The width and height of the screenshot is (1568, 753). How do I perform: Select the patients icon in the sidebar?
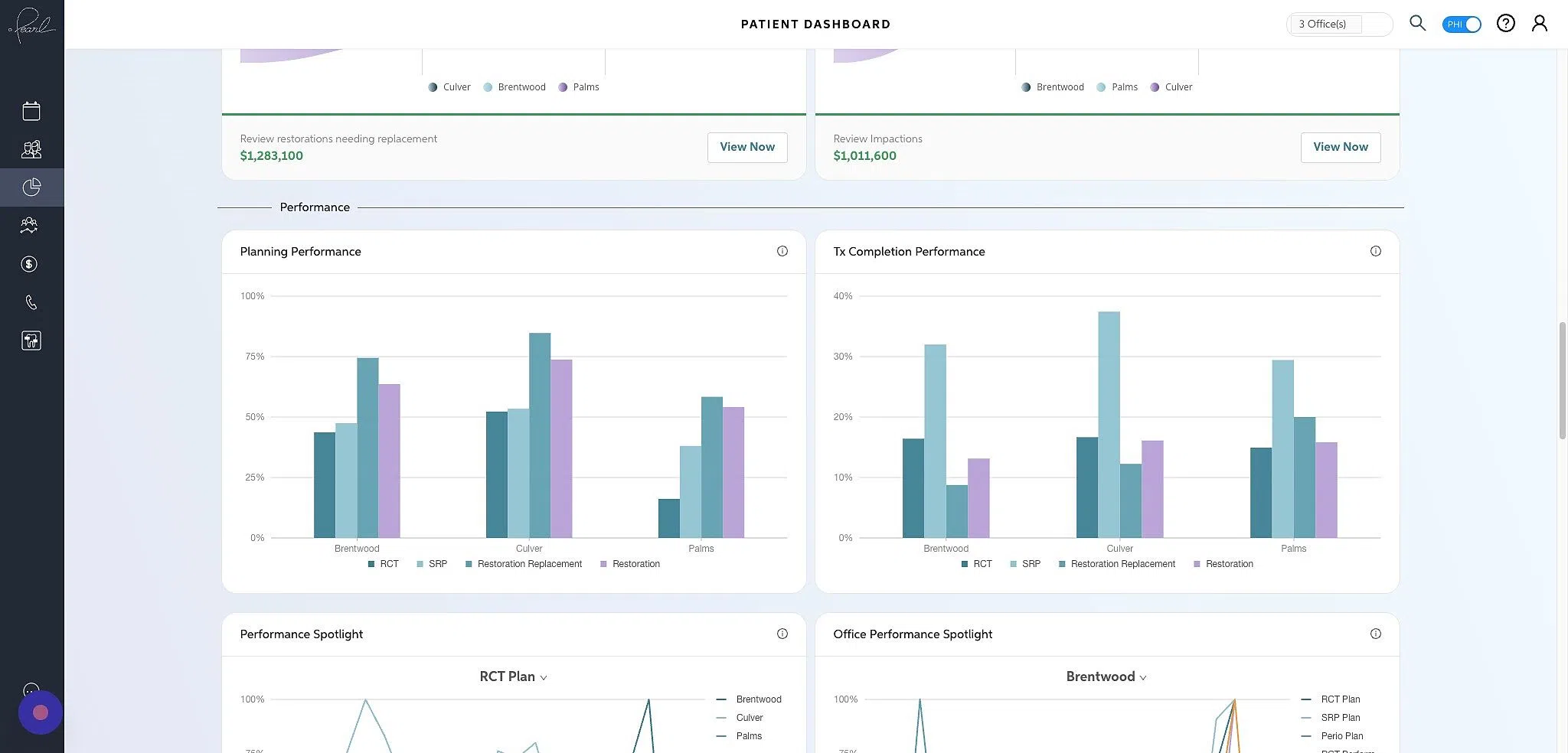[31, 148]
